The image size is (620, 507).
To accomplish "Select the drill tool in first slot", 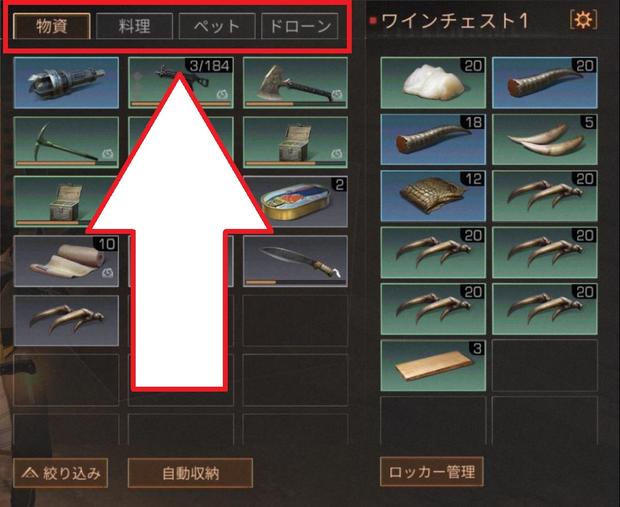I will click(x=66, y=83).
